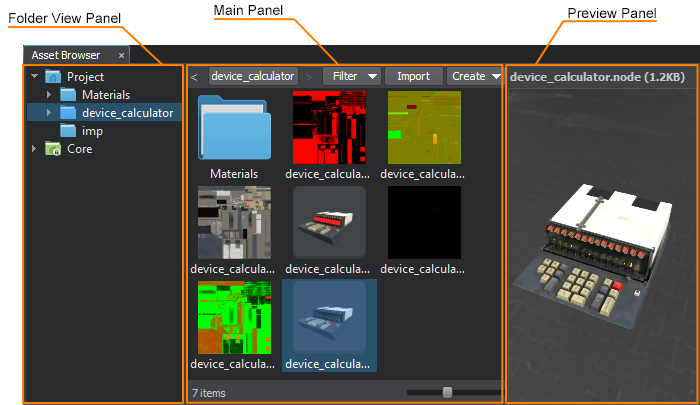This screenshot has width=700, height=405.
Task: Click the Project folder icon in tree
Action: tap(53, 77)
